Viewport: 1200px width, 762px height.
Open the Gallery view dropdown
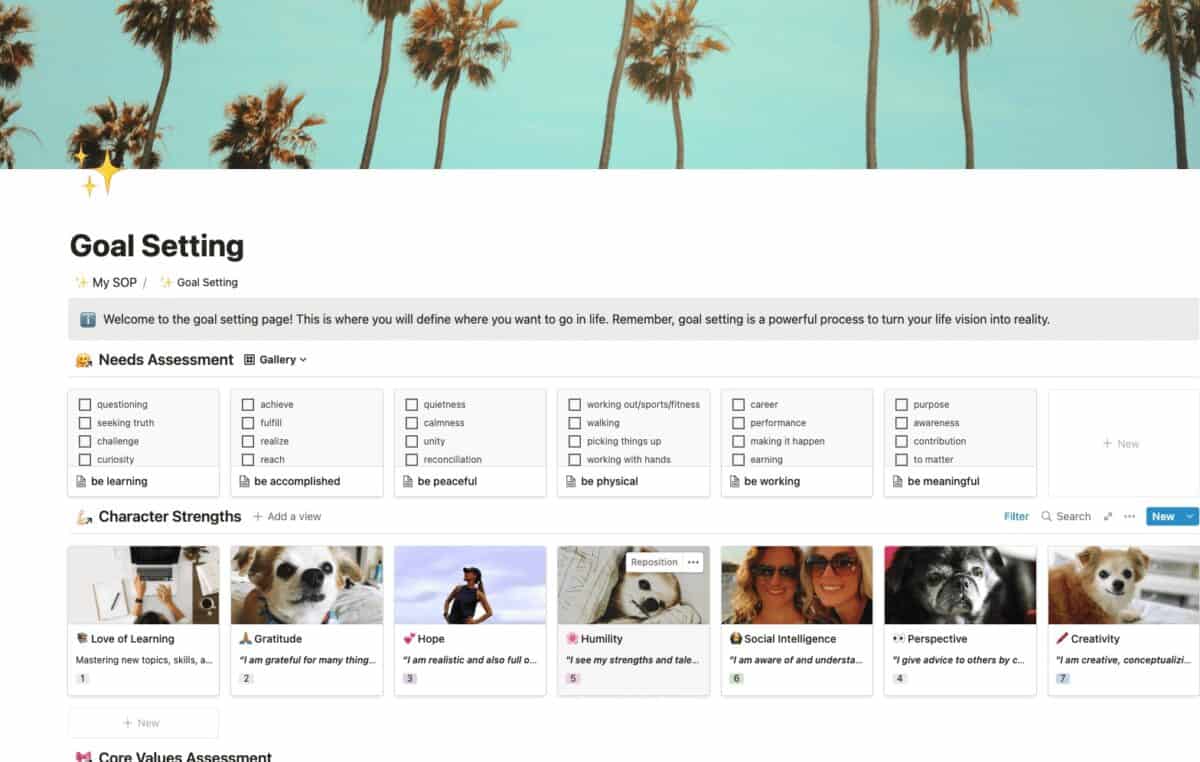276,360
